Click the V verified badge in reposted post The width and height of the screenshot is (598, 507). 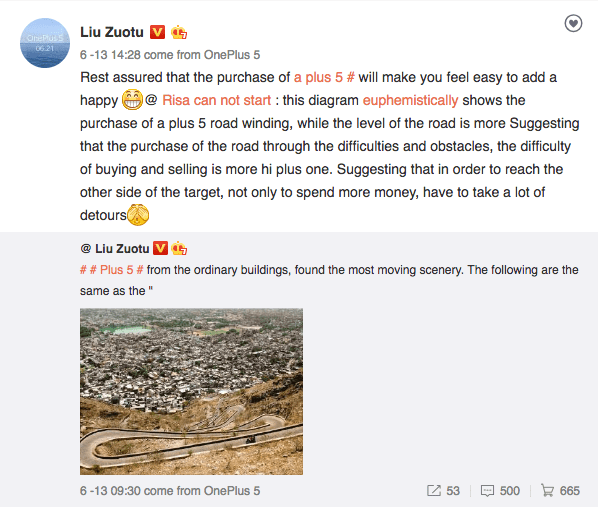coord(160,248)
